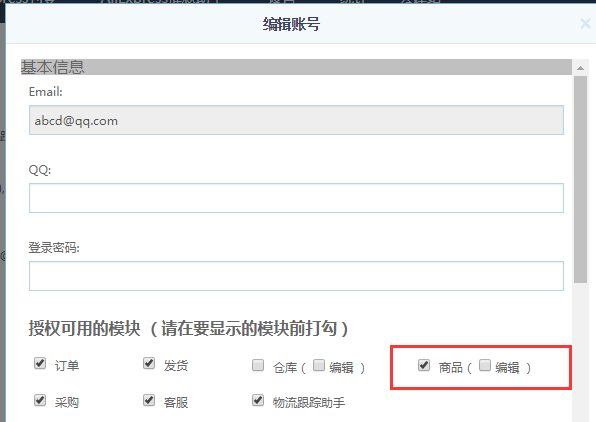Close the 编辑账号 dialog
The image size is (596, 422).
coord(585,24)
